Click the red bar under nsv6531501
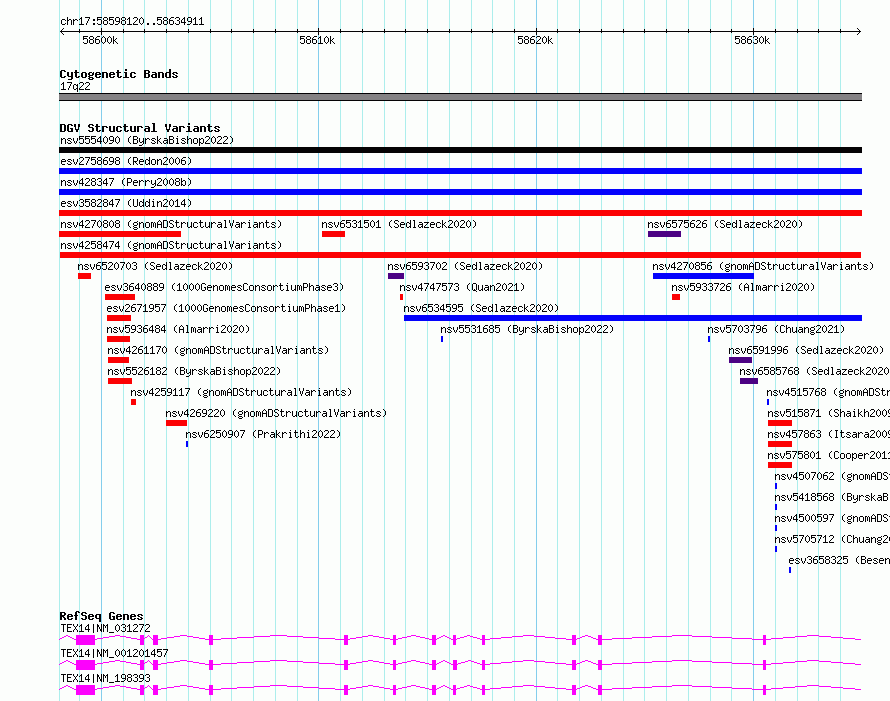The image size is (890, 701). [x=333, y=234]
